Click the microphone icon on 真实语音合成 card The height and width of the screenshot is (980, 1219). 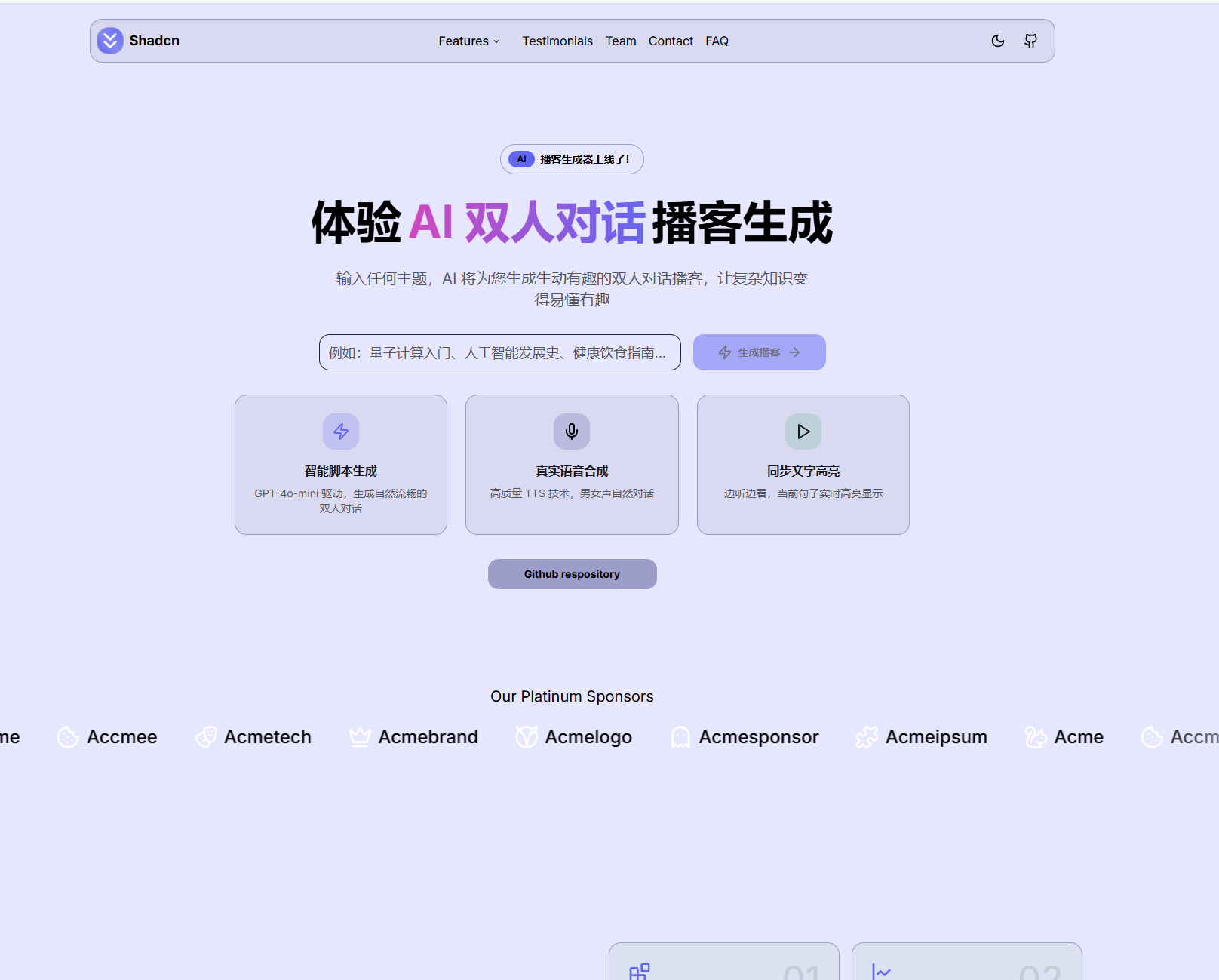[x=572, y=432]
